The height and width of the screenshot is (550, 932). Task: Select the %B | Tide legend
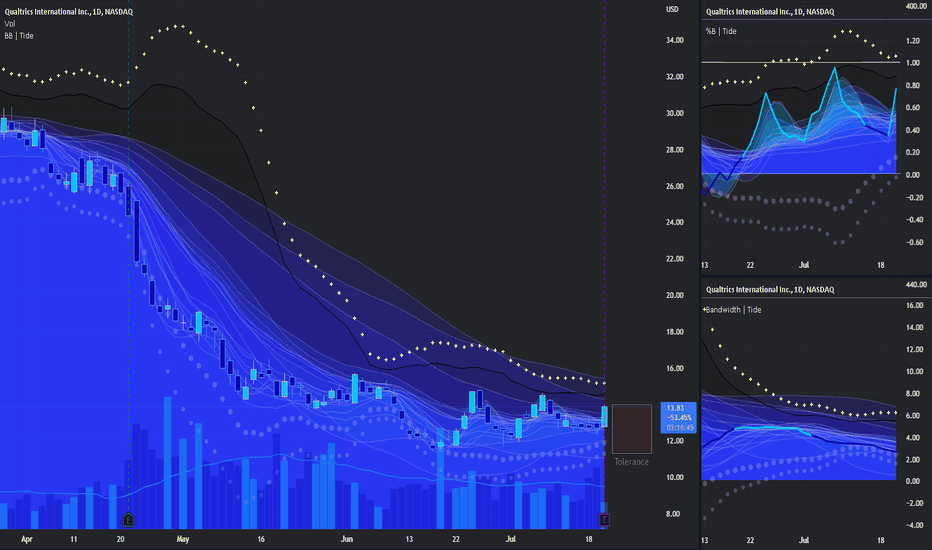(x=721, y=31)
